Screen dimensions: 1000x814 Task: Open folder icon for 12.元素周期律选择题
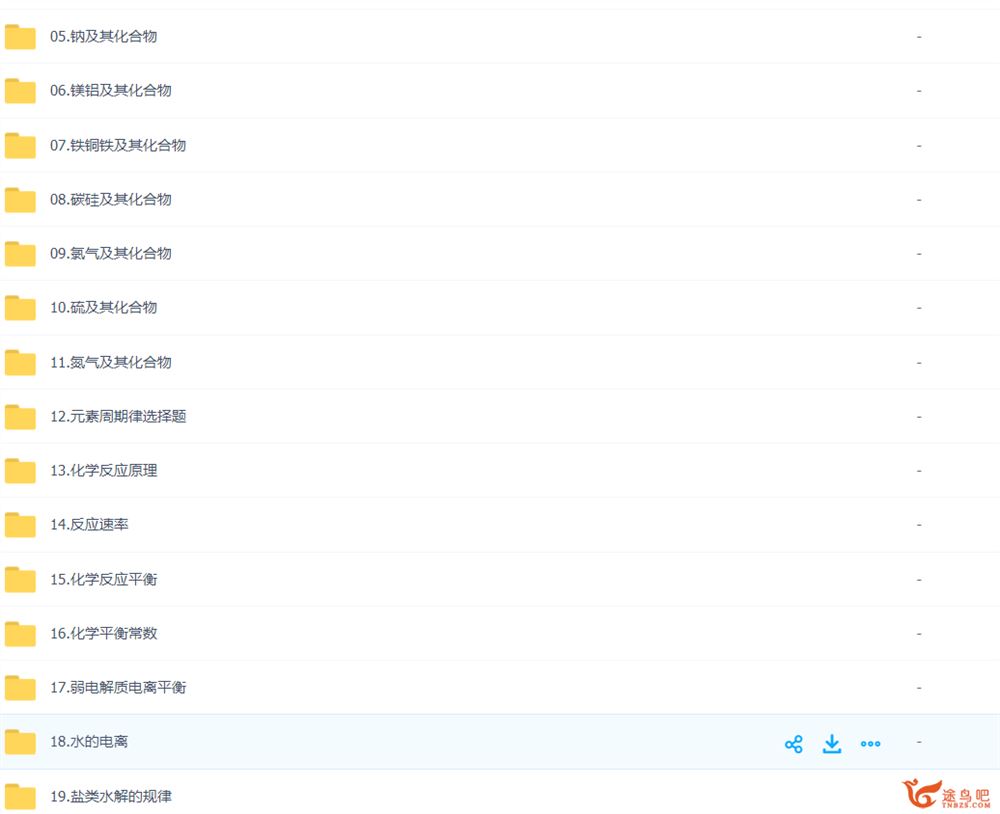click(20, 417)
